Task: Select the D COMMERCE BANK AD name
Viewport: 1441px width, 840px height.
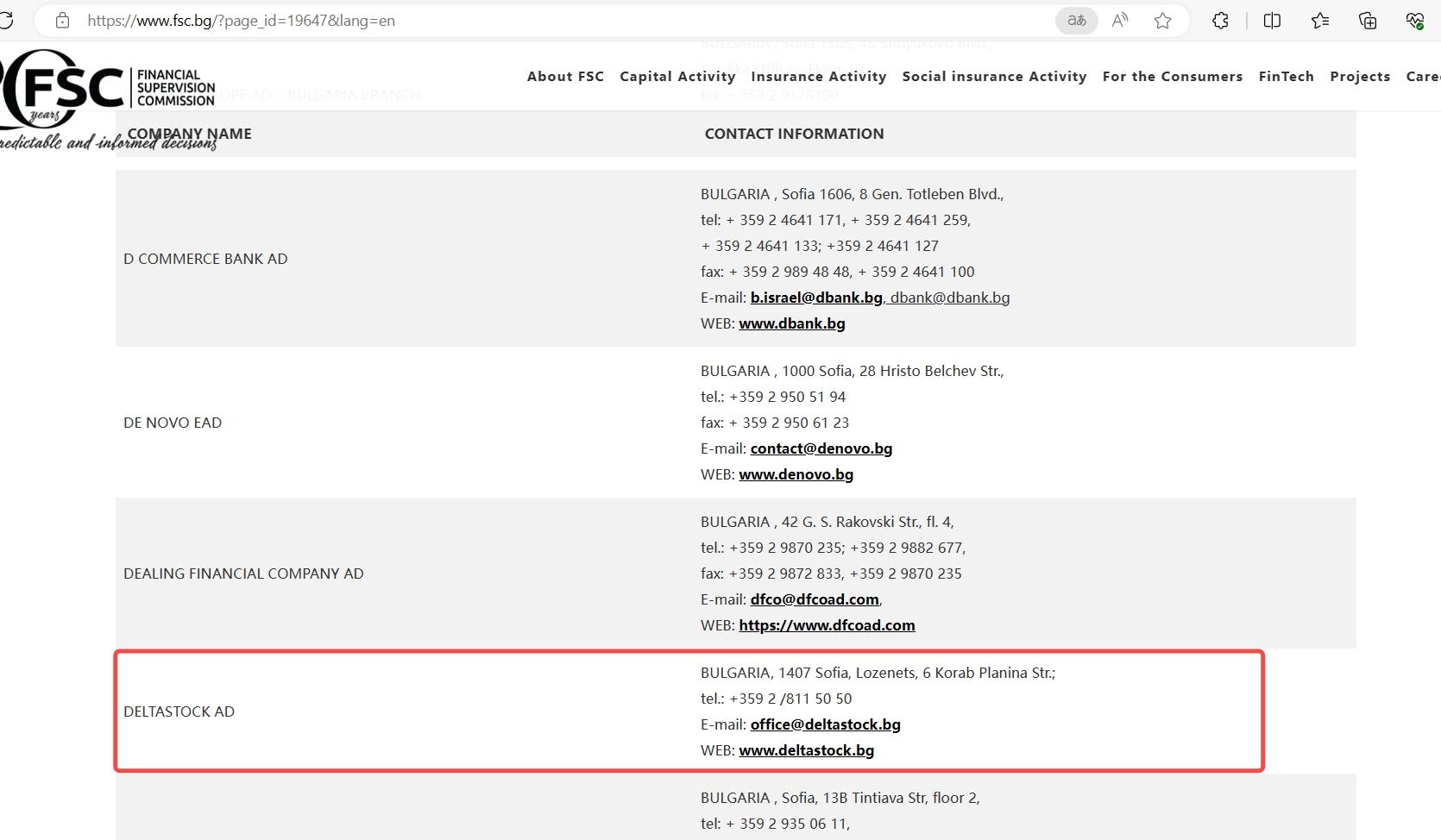Action: (x=205, y=259)
